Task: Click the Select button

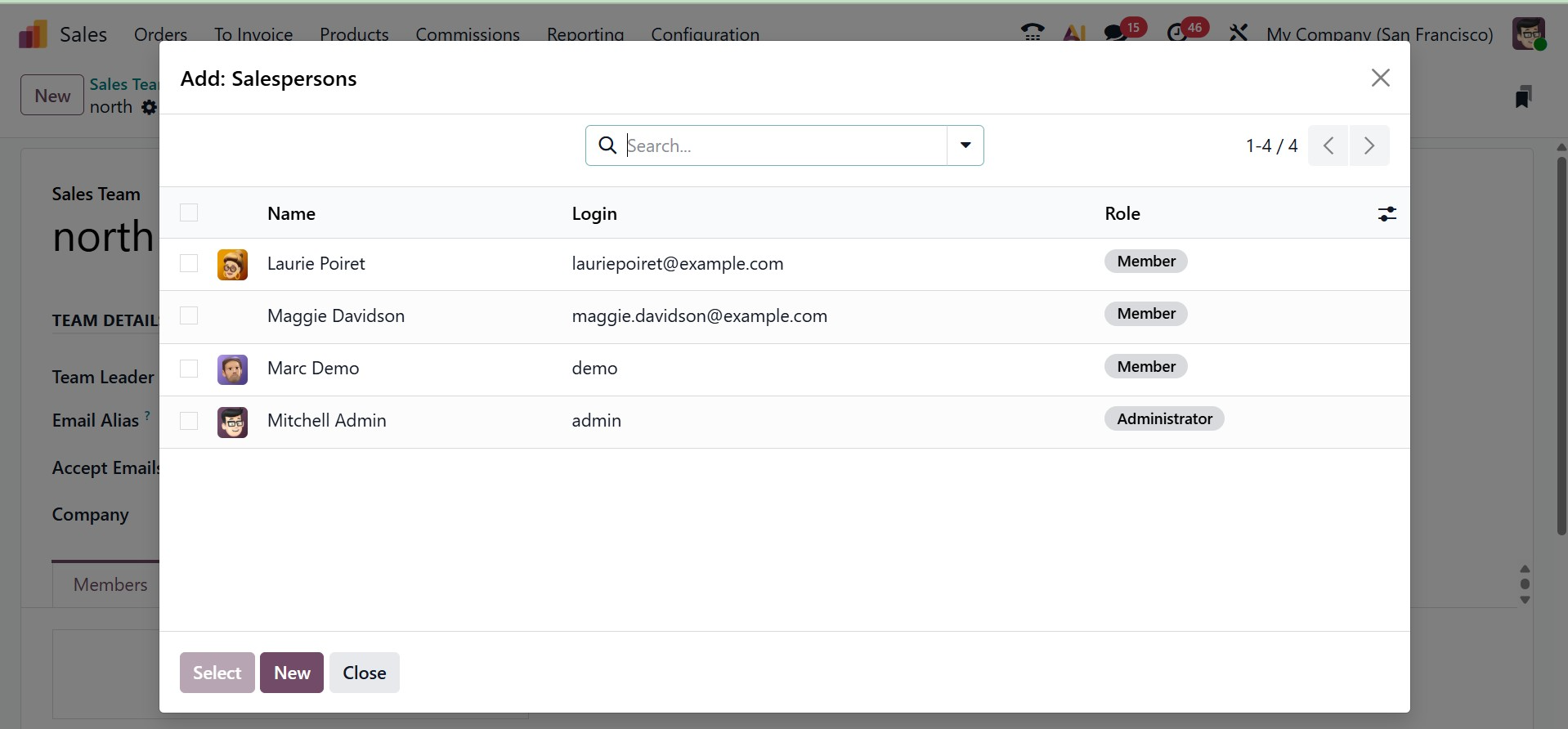Action: pos(217,673)
